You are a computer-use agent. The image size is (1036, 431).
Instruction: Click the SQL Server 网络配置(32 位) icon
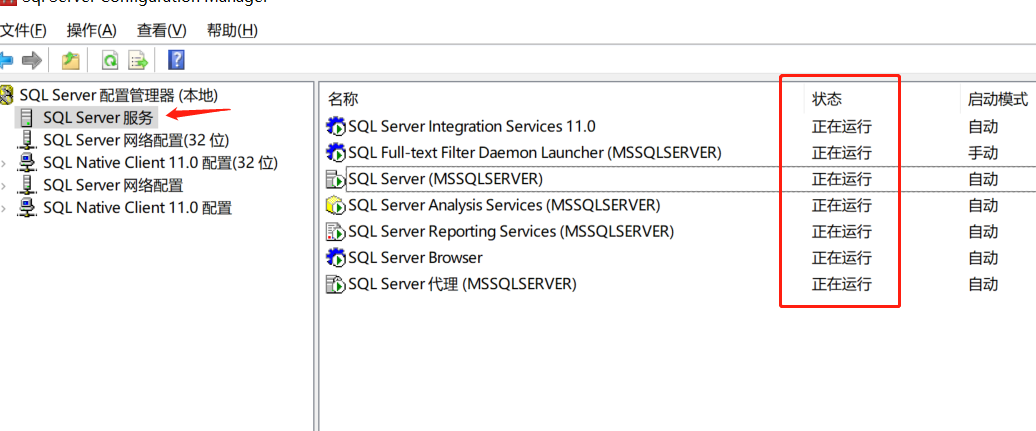point(27,140)
